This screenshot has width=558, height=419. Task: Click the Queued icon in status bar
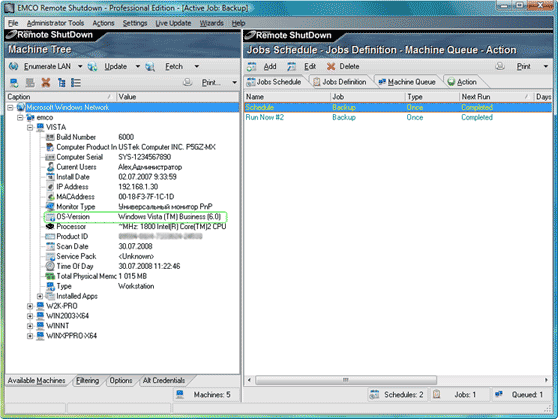click(x=499, y=394)
